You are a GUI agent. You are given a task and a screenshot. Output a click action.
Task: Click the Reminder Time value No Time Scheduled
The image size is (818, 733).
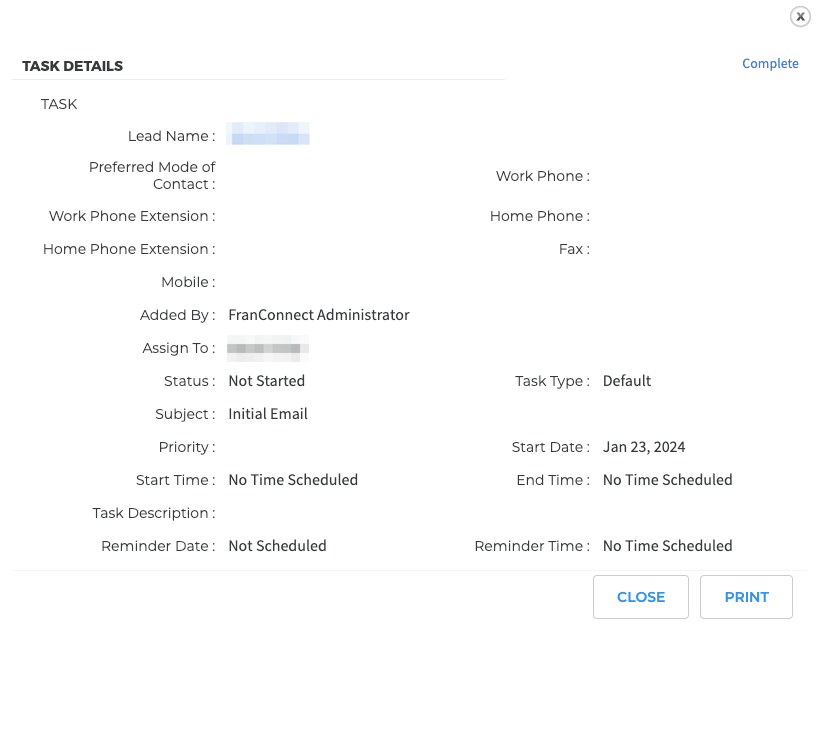[x=667, y=546]
